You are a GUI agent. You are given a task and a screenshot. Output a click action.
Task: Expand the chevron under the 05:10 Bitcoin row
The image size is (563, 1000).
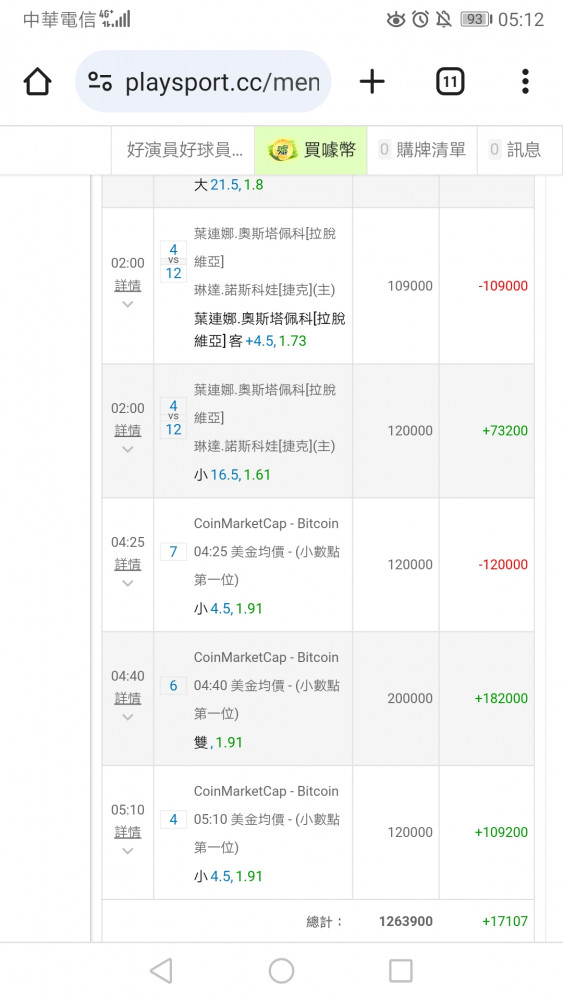128,851
